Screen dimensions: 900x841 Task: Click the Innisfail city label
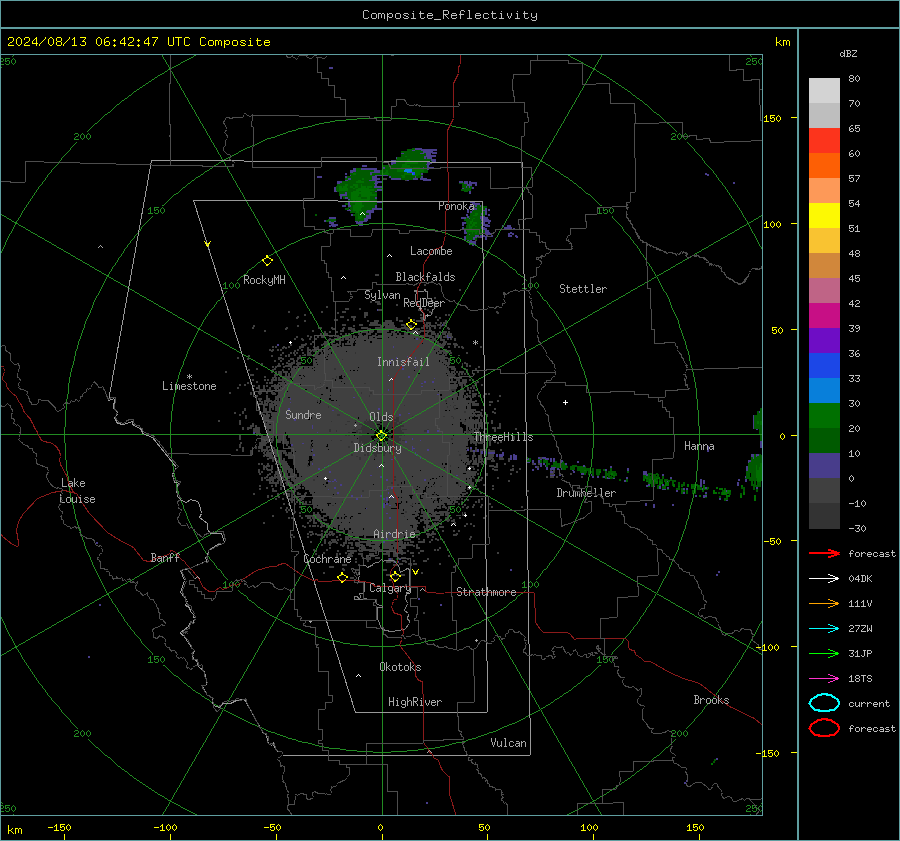(403, 362)
